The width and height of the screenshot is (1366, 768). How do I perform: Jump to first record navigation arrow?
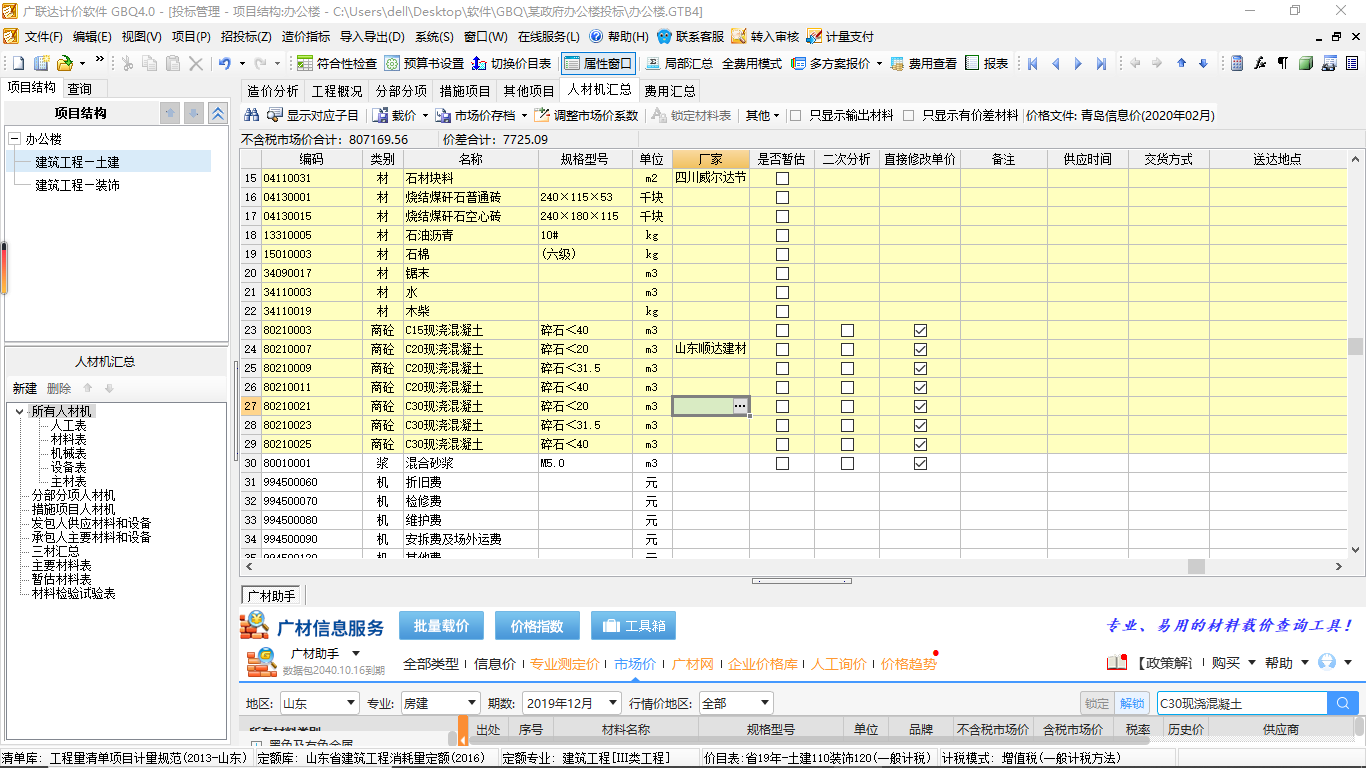pos(1033,63)
